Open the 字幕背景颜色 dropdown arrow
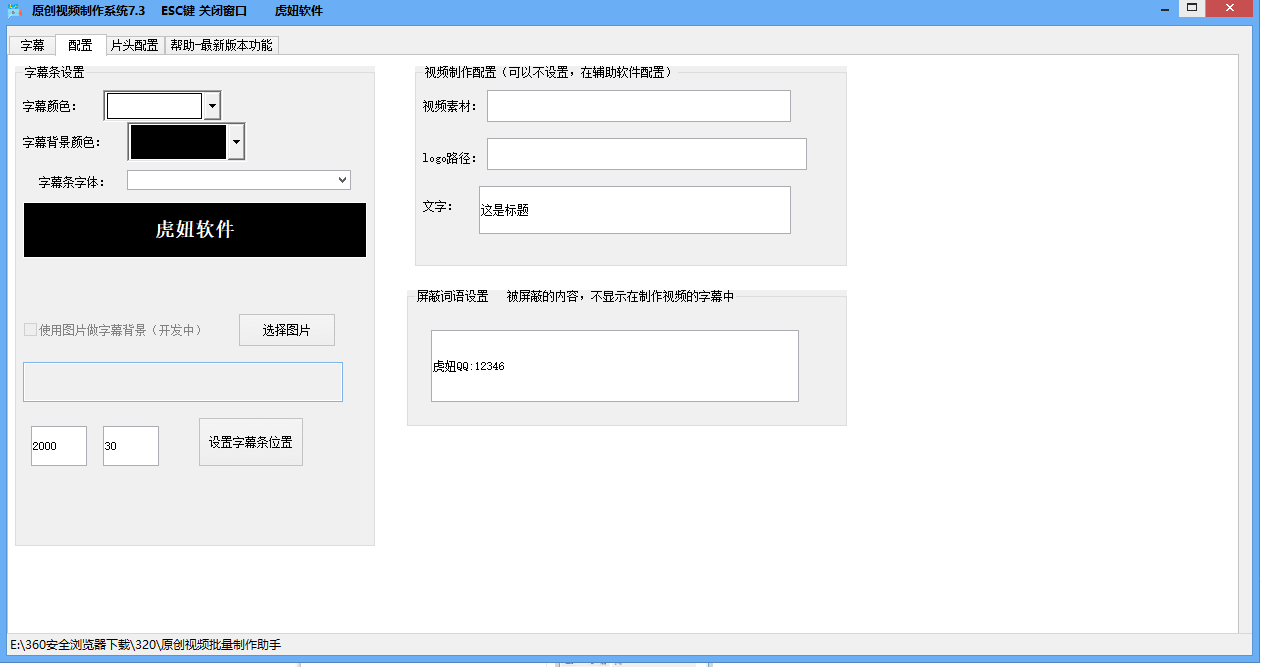This screenshot has width=1261, height=667. pyautogui.click(x=236, y=142)
